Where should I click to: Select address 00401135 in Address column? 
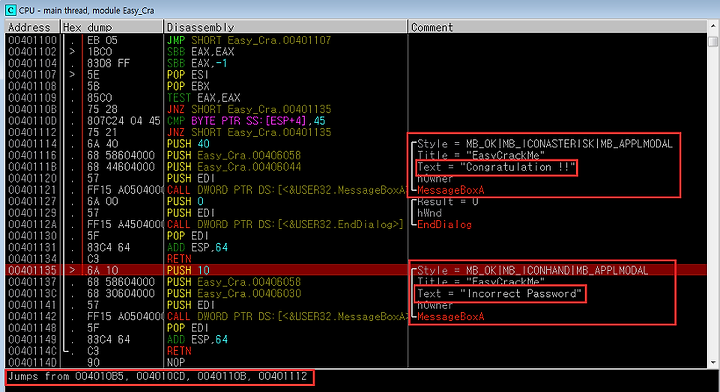(x=32, y=270)
